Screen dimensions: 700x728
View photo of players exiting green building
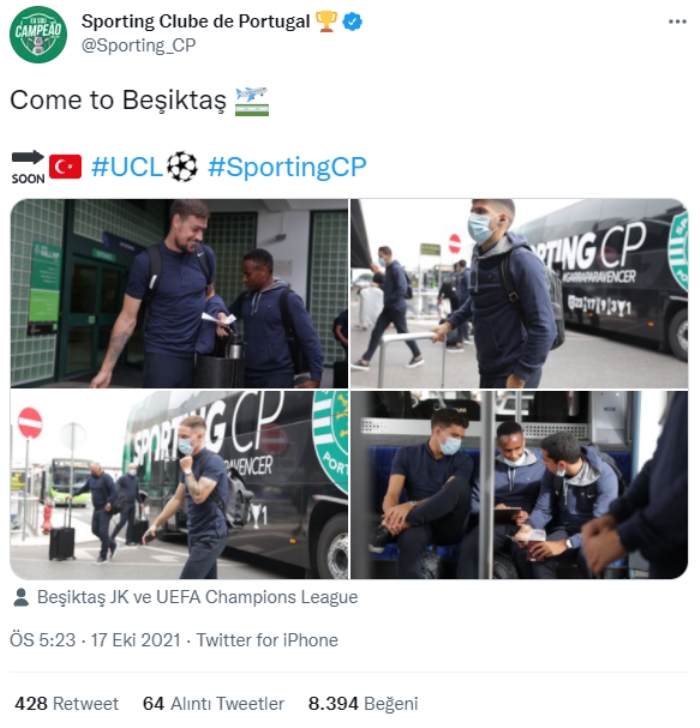point(179,293)
